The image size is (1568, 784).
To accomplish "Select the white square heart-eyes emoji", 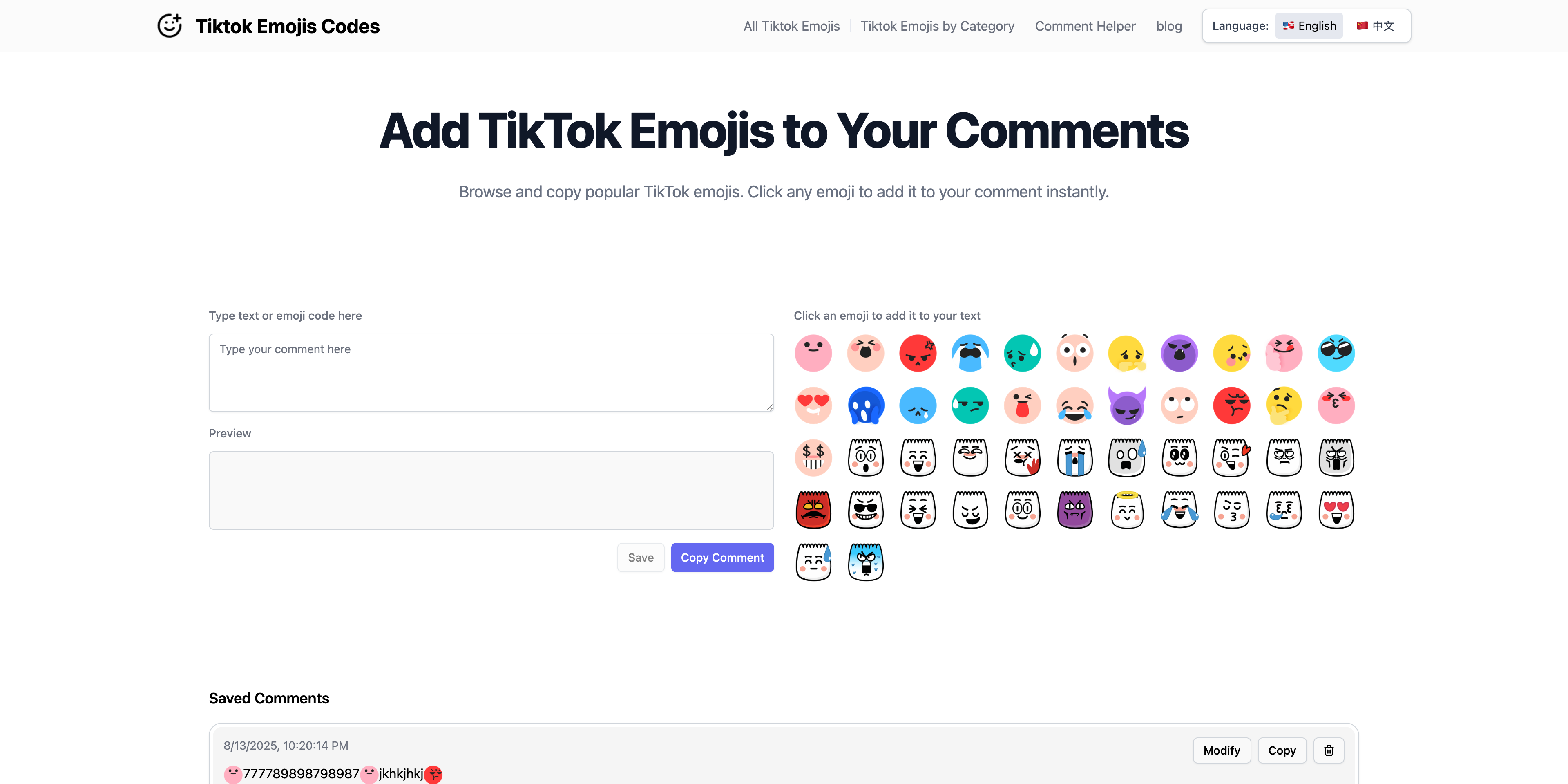I will [x=1337, y=510].
